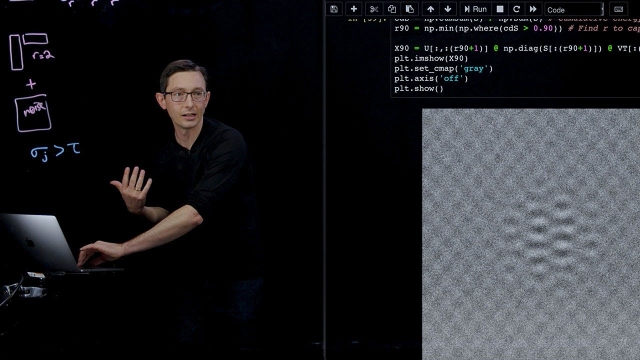640x360 pixels.
Task: Click the 'gray' string in plt.set_cmap
Action: pos(473,69)
